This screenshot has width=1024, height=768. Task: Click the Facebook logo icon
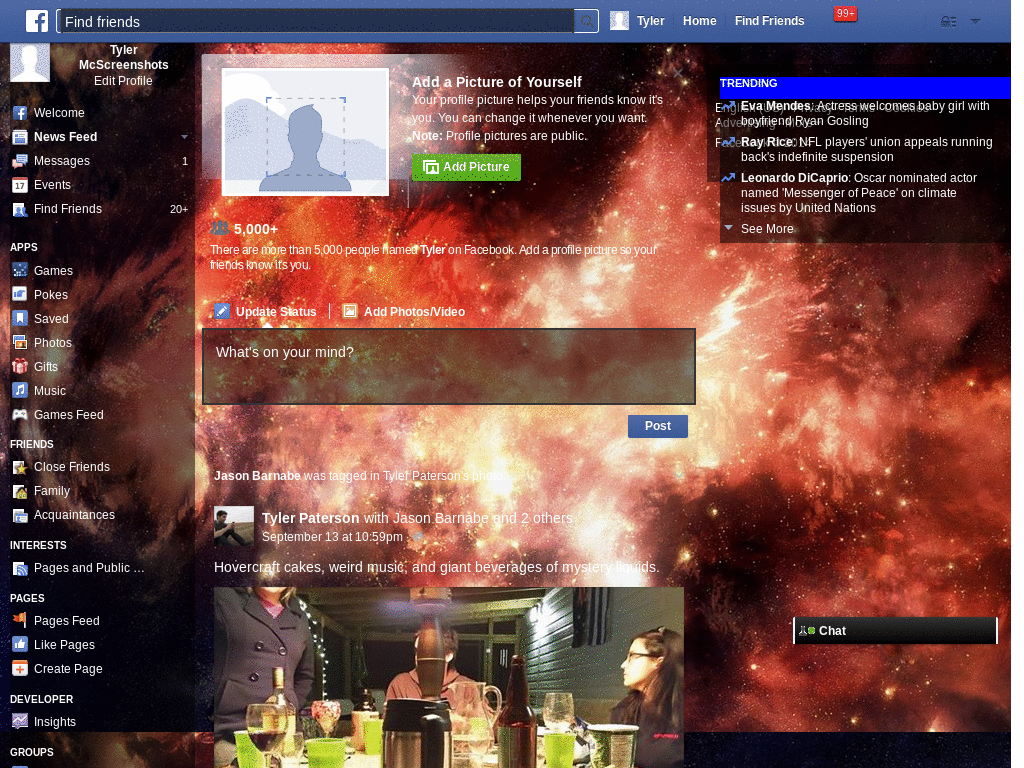coord(37,21)
